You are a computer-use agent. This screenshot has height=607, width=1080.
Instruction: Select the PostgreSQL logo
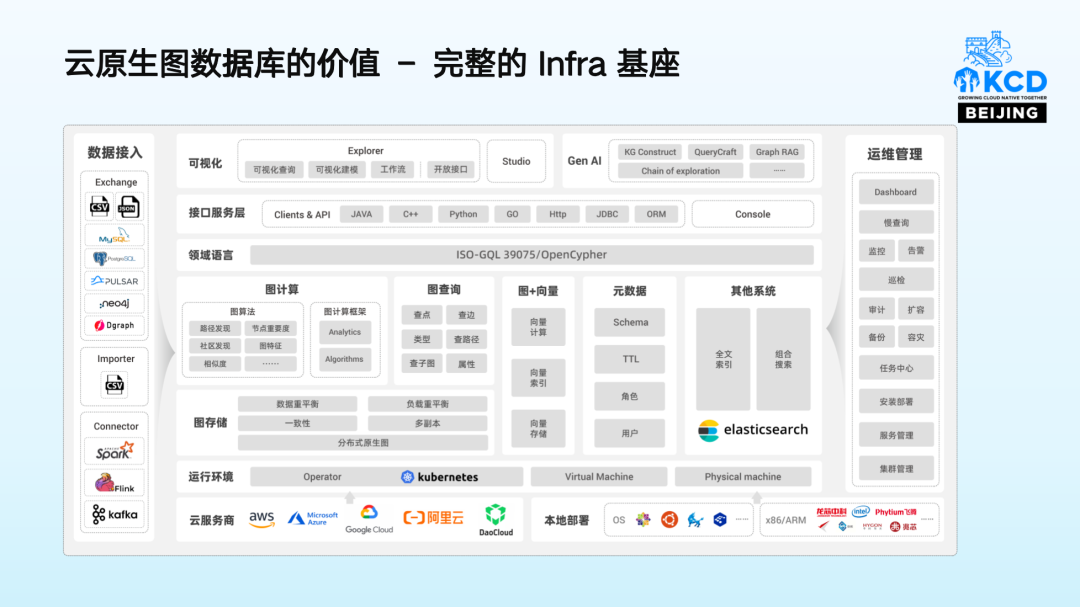[x=114, y=258]
